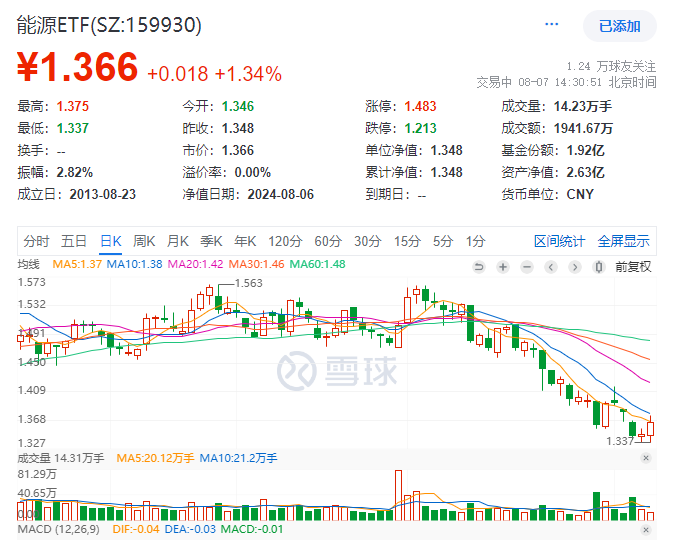Select the 年K chart tab
675x540 pixels.
pyautogui.click(x=245, y=241)
